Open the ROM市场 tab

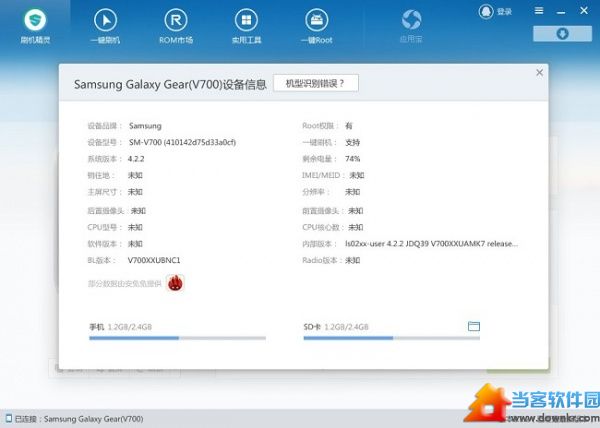click(176, 26)
